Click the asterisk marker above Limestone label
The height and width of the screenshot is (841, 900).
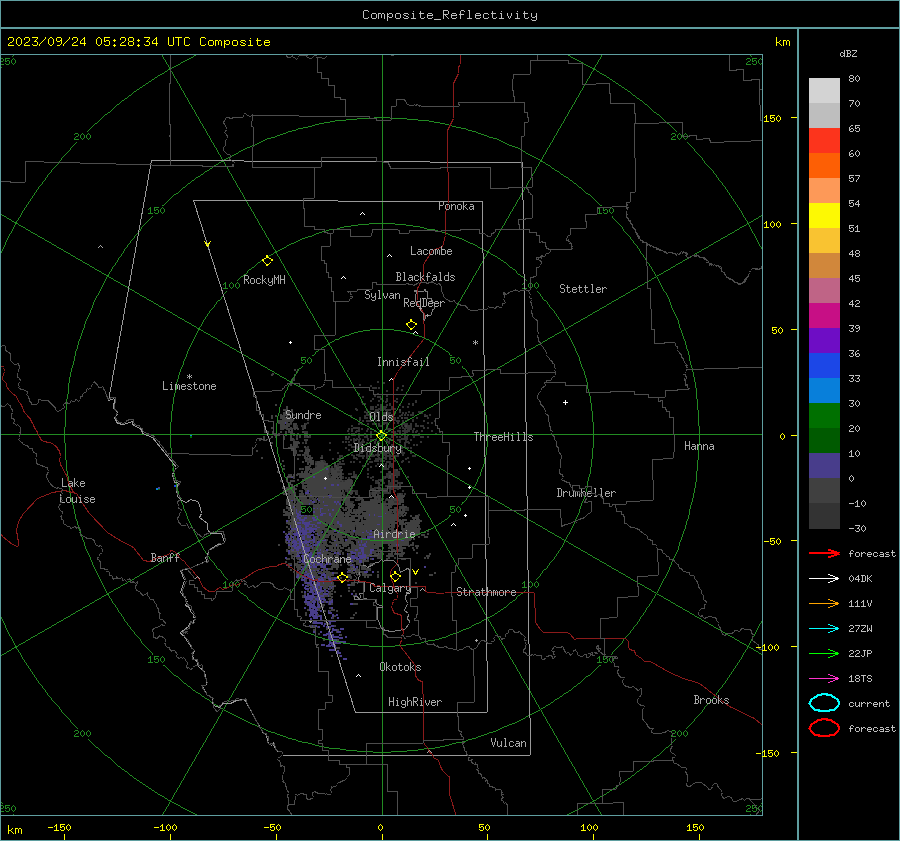(x=189, y=377)
